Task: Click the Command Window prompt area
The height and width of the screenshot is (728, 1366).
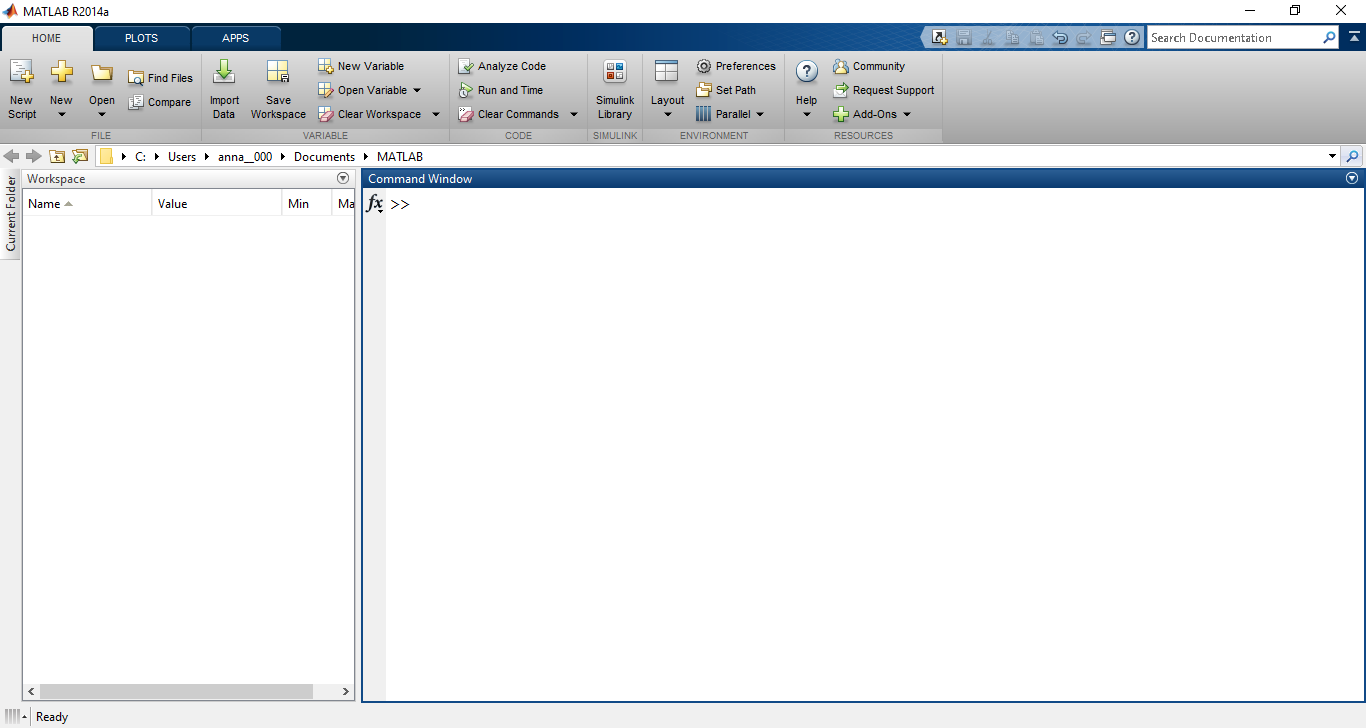Action: point(400,204)
